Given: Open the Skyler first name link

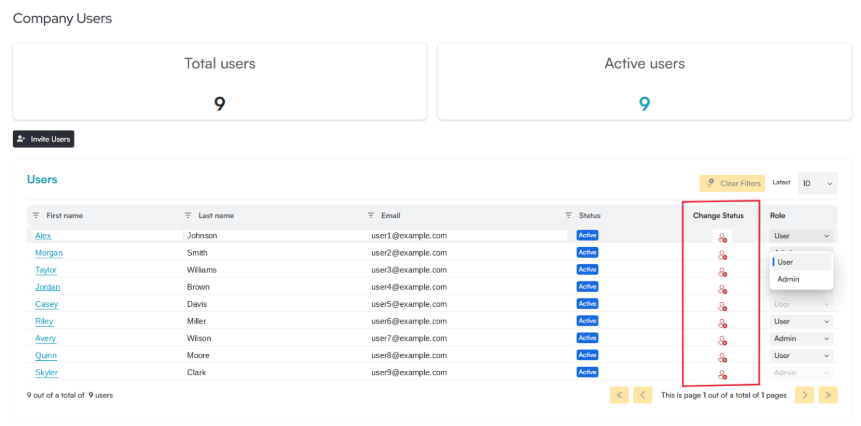Looking at the screenshot, I should [x=47, y=373].
